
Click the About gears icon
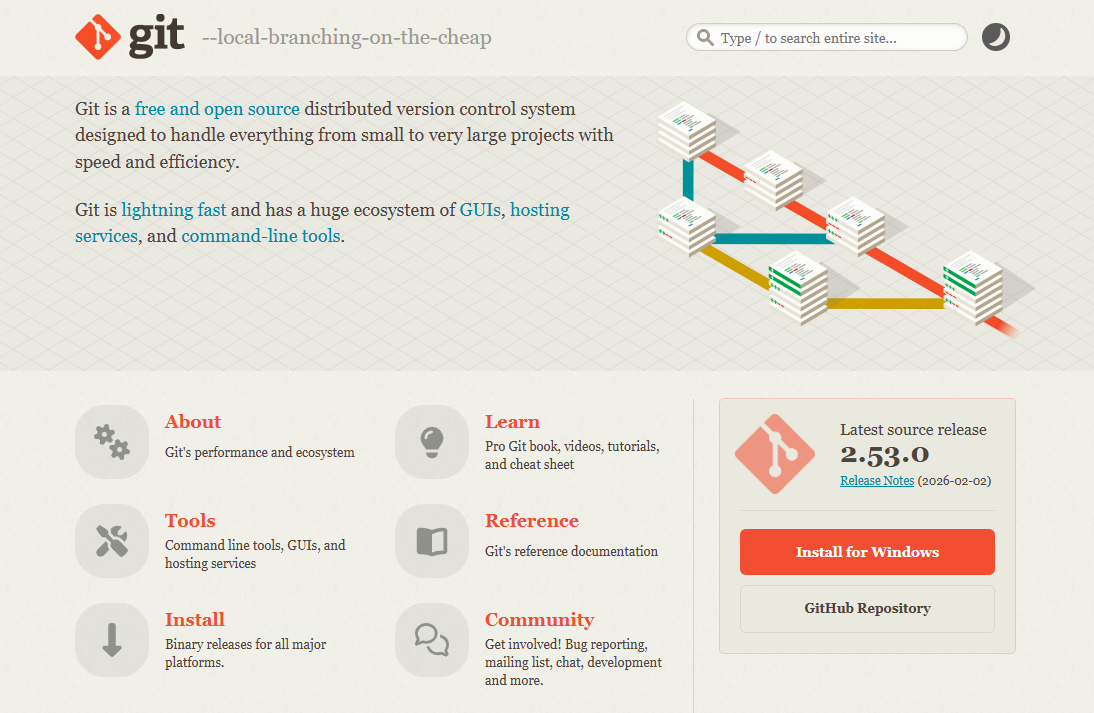112,442
